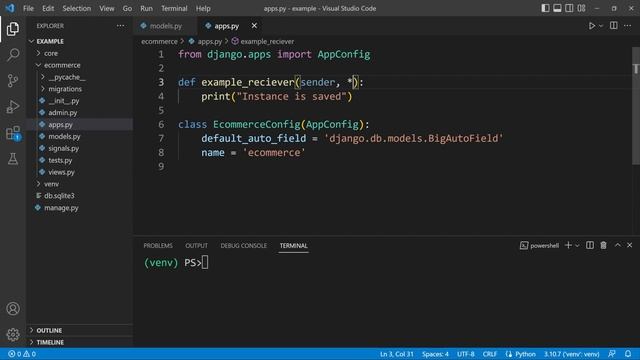Image resolution: width=640 pixels, height=360 pixels.
Task: Switch to the OUTPUT panel tab
Action: 196,245
